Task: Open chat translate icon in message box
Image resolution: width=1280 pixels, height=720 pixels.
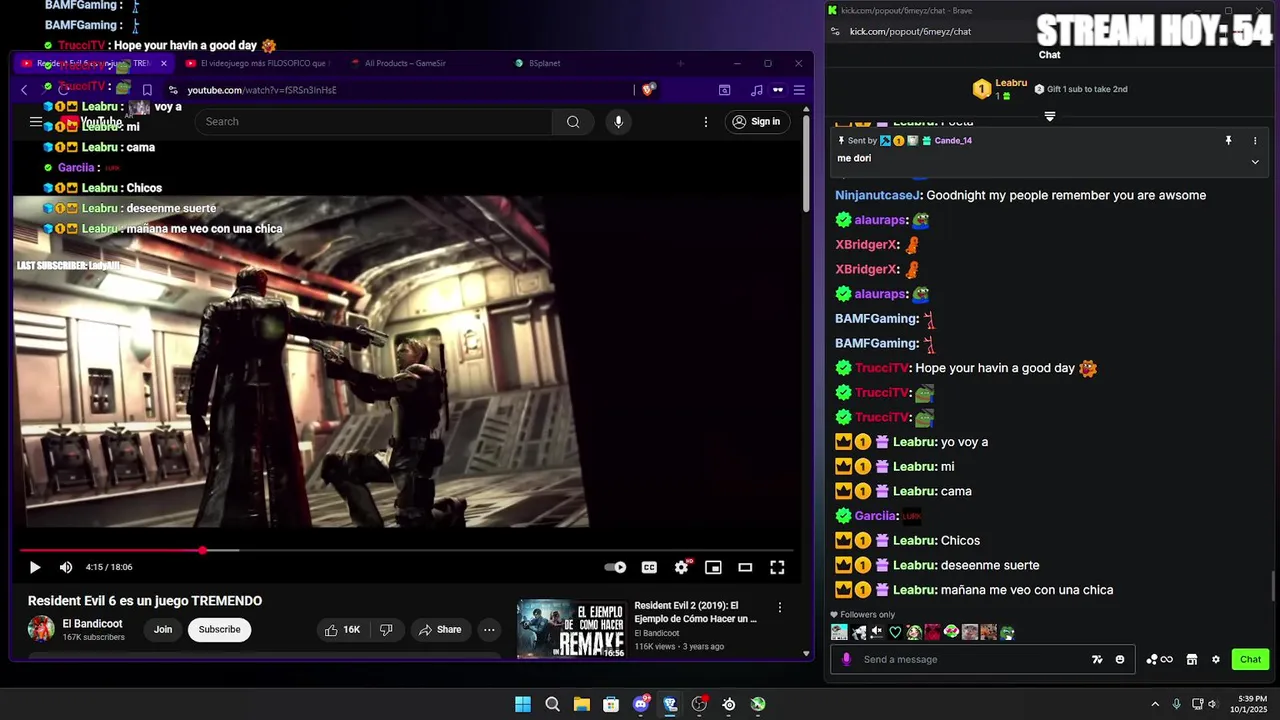Action: (1097, 659)
